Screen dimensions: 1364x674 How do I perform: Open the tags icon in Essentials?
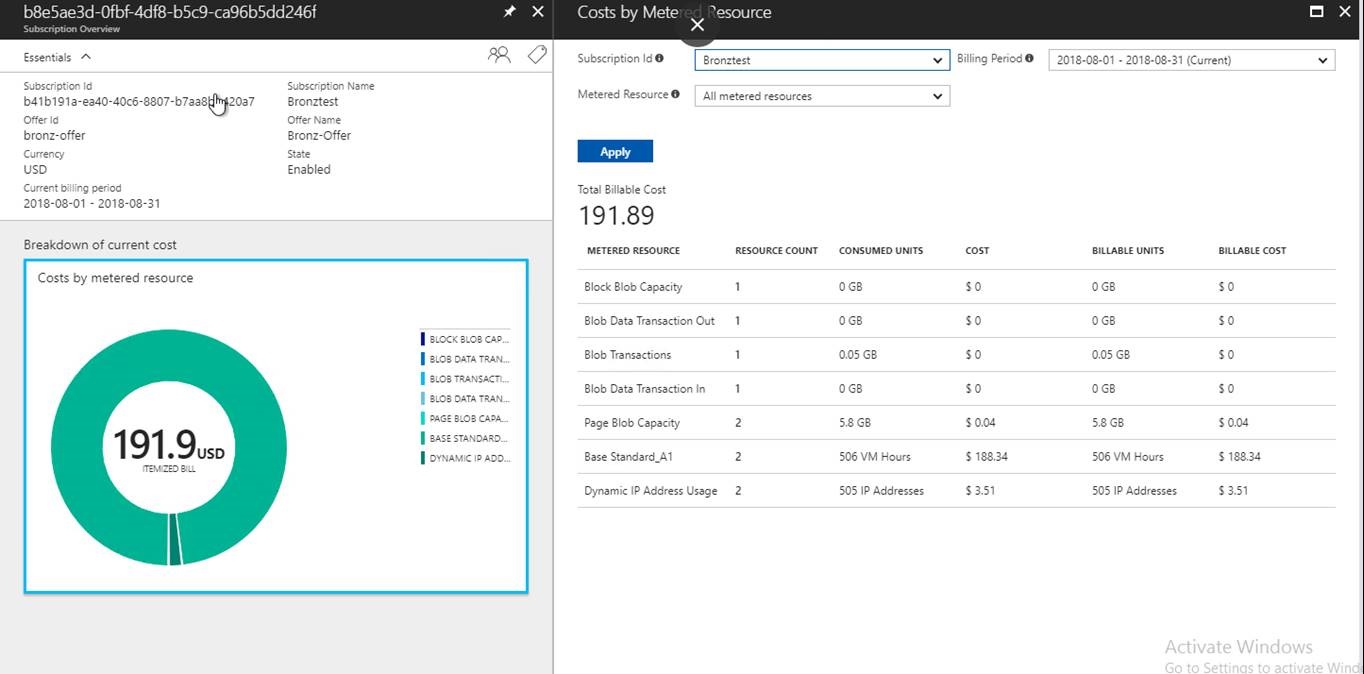tap(537, 55)
